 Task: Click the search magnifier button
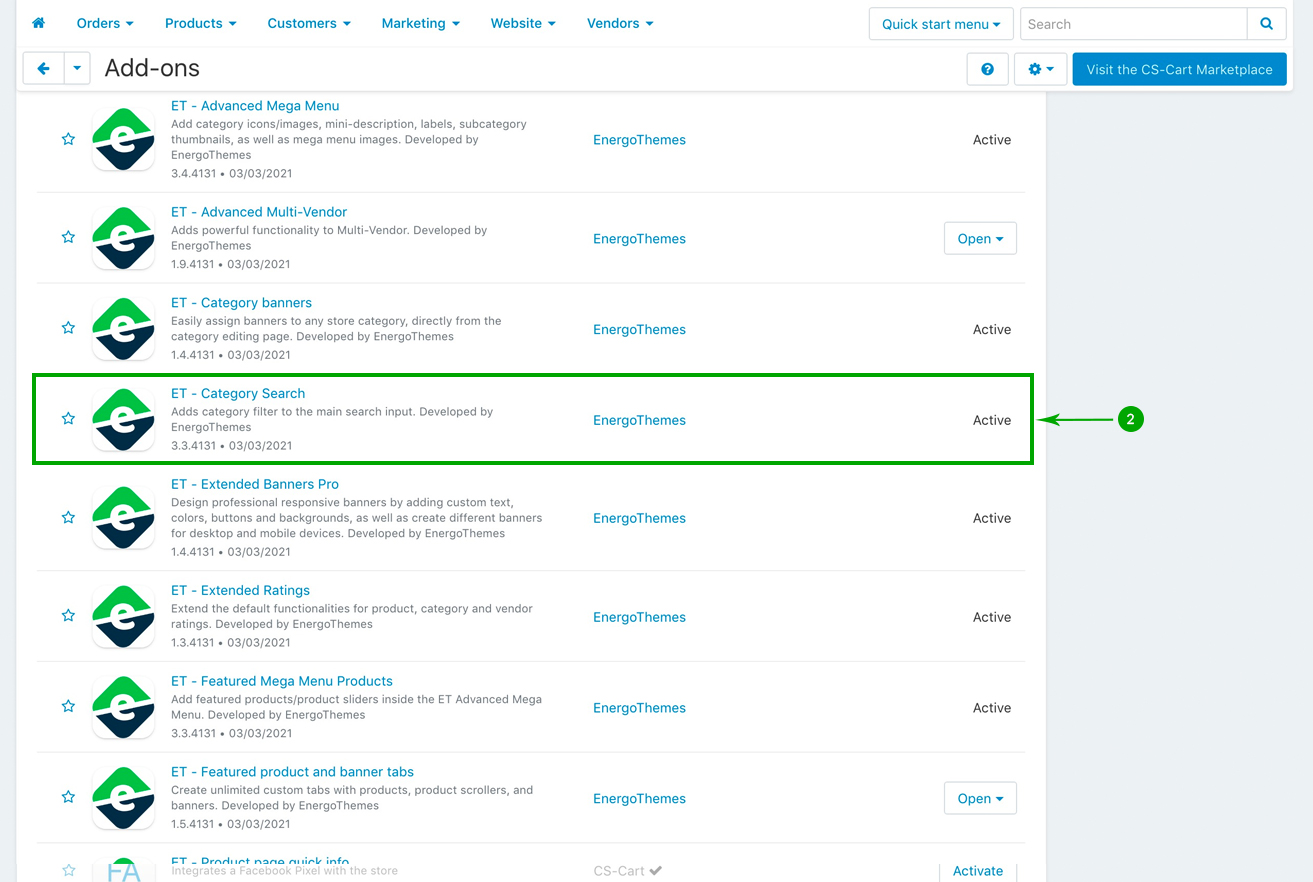(x=1266, y=24)
